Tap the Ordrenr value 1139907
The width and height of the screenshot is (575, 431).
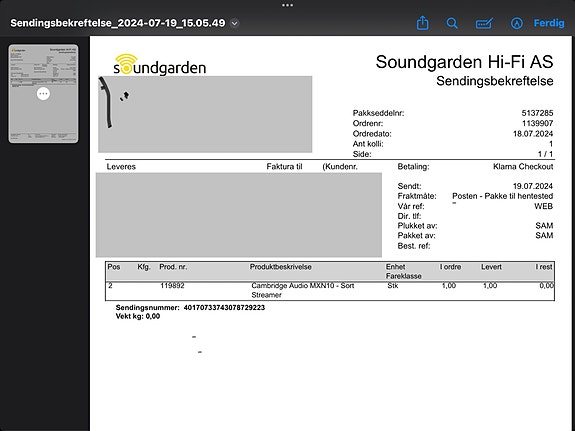[x=537, y=123]
